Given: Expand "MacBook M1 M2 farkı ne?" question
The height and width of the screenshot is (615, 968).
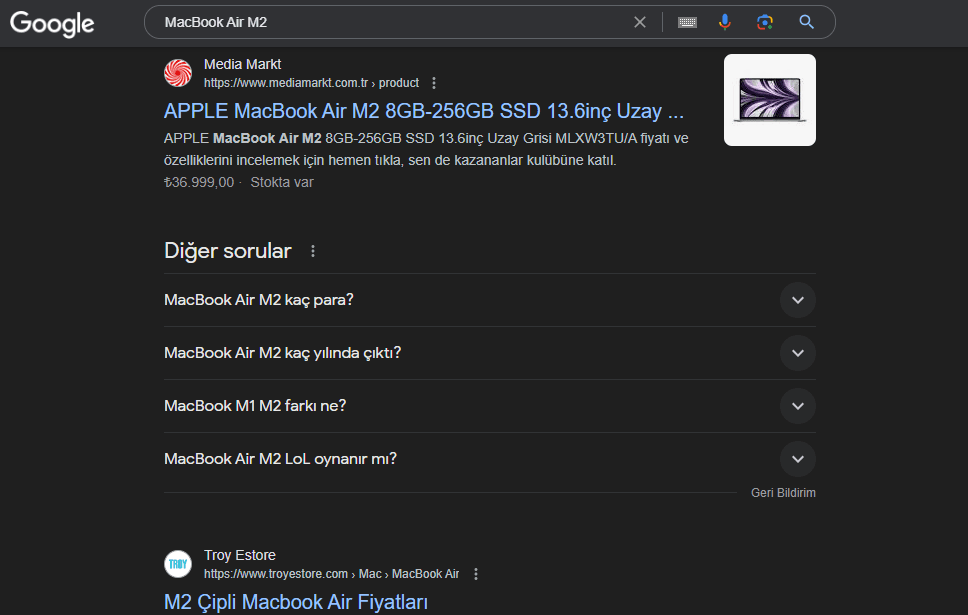Looking at the screenshot, I should tap(797, 406).
